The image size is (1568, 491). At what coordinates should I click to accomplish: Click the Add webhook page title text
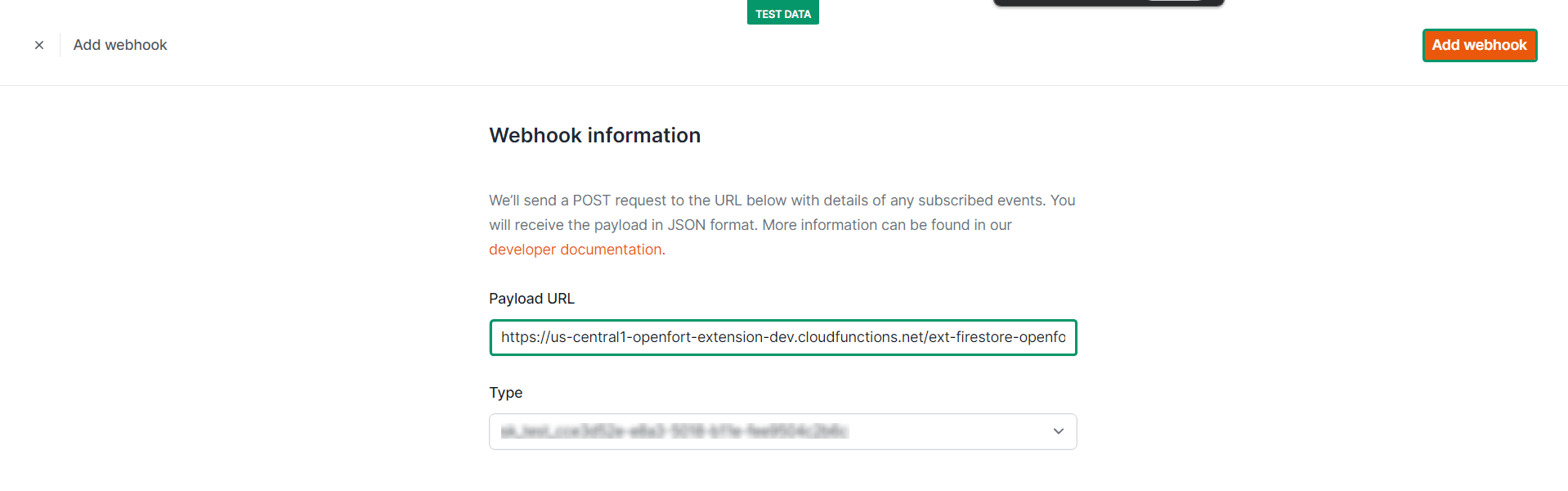point(120,45)
